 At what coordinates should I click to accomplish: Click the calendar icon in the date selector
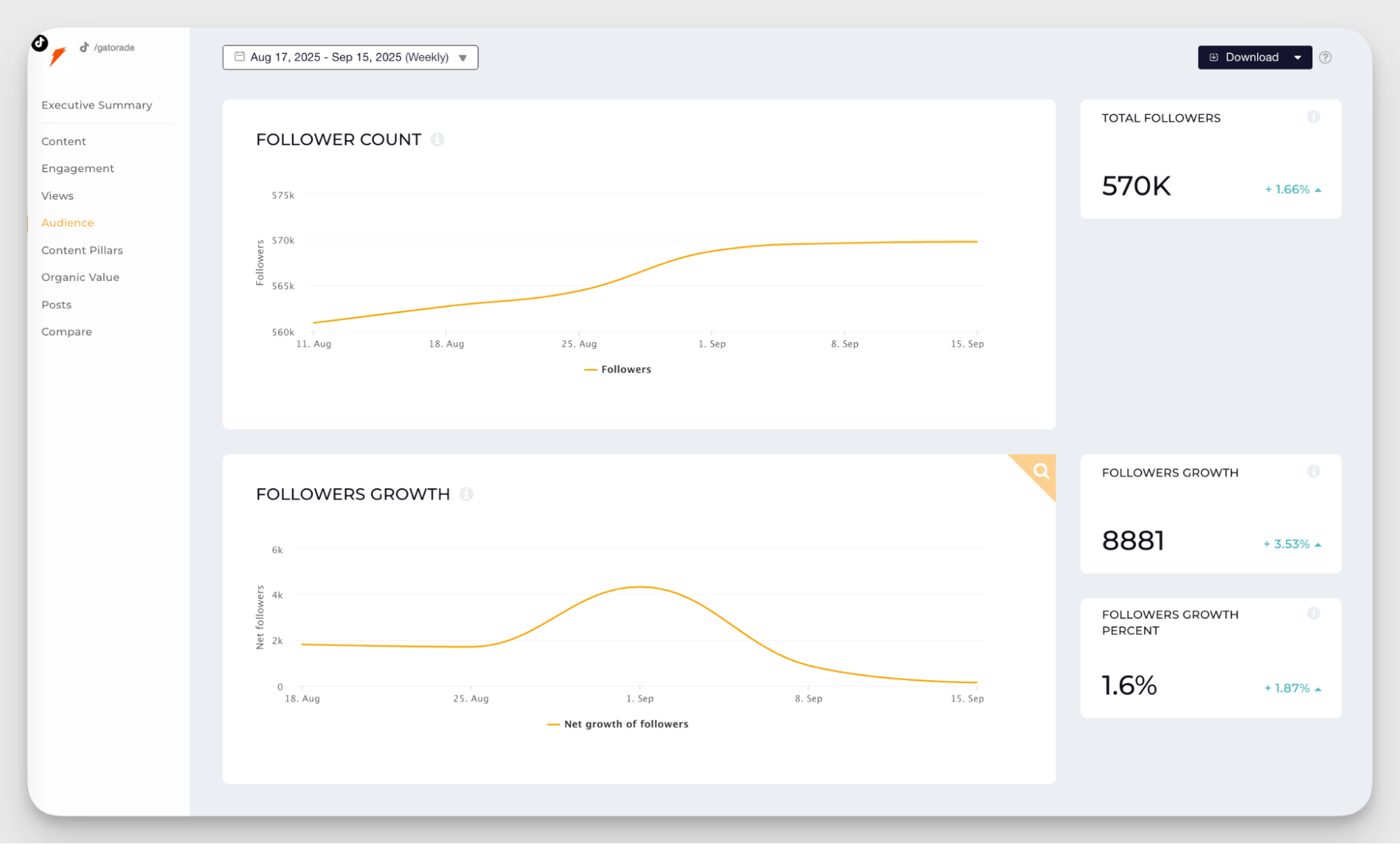coord(240,57)
